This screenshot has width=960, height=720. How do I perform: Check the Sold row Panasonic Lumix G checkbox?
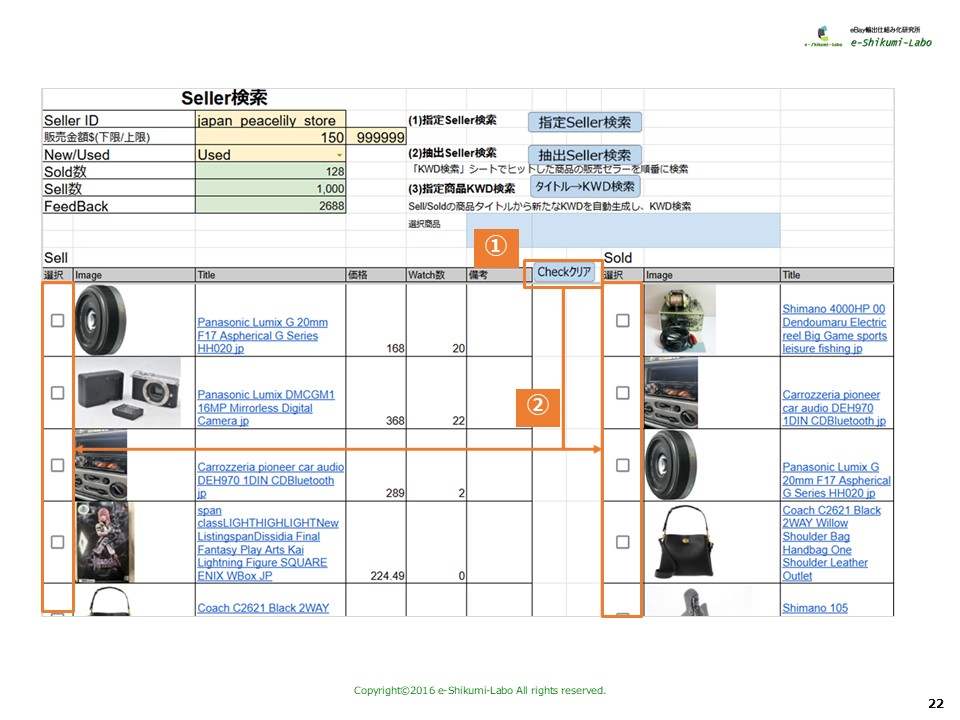click(623, 465)
